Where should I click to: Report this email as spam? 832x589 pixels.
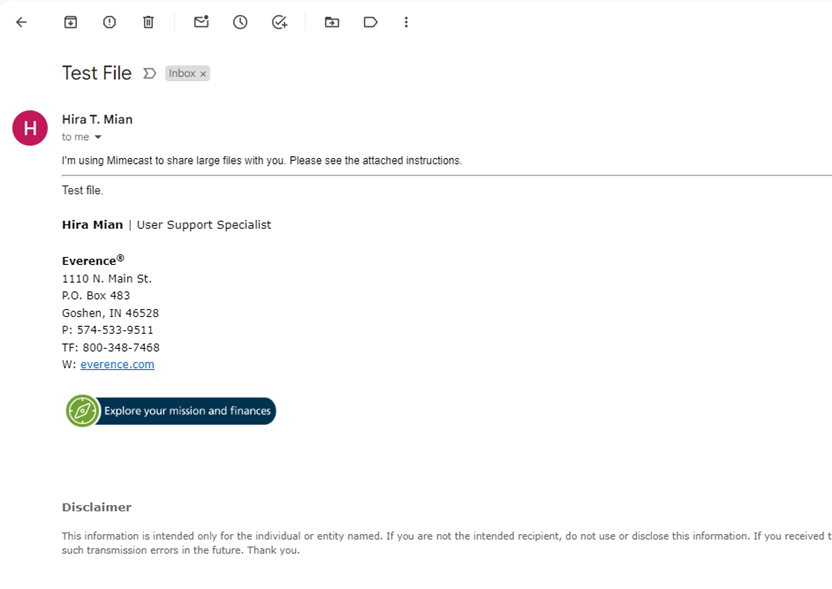(109, 21)
